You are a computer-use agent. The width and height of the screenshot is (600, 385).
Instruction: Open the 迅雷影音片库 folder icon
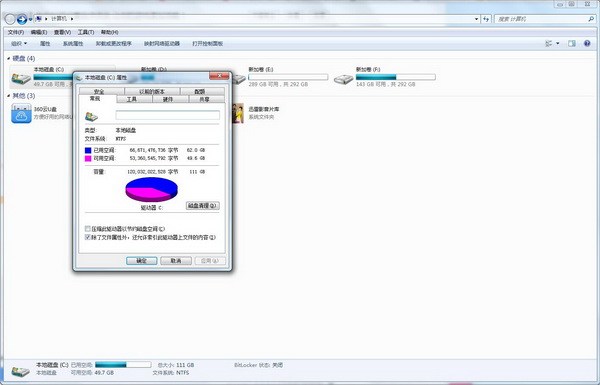[238, 113]
